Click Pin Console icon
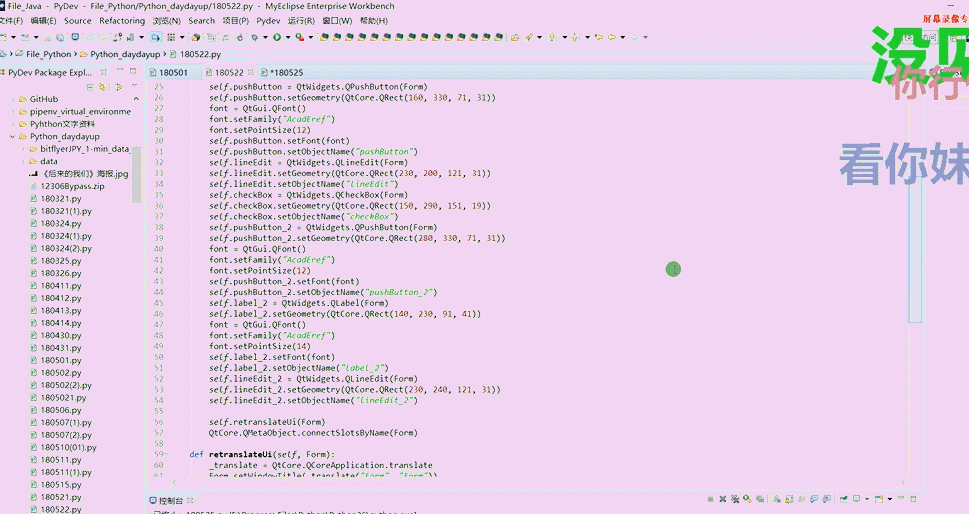969x514 pixels. 844,499
